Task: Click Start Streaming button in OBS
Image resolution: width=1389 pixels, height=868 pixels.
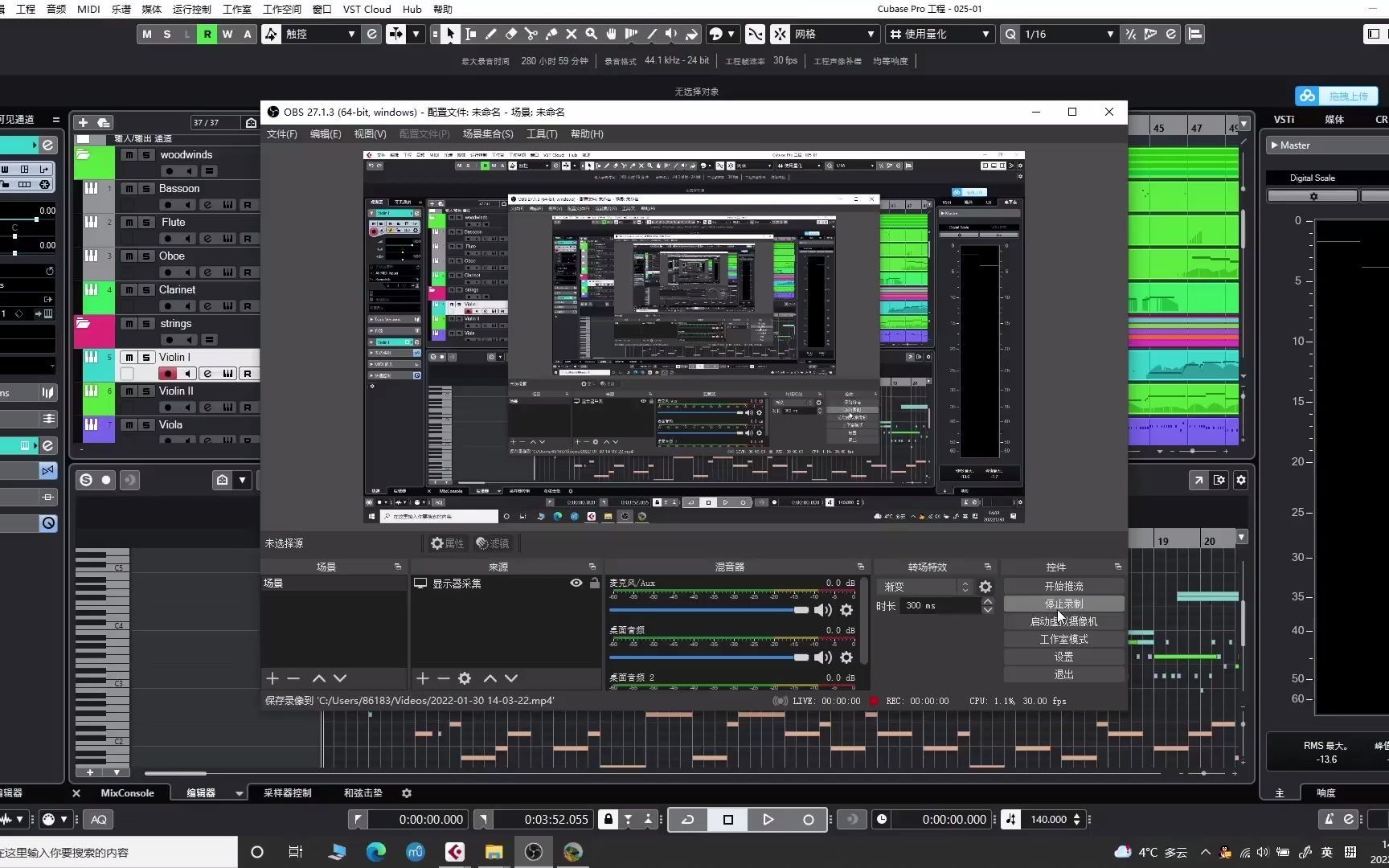Action: coord(1063,586)
